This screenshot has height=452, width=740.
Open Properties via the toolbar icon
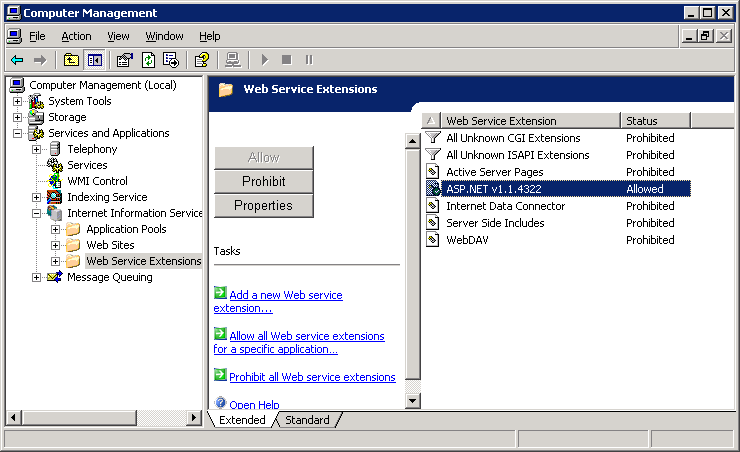click(125, 60)
